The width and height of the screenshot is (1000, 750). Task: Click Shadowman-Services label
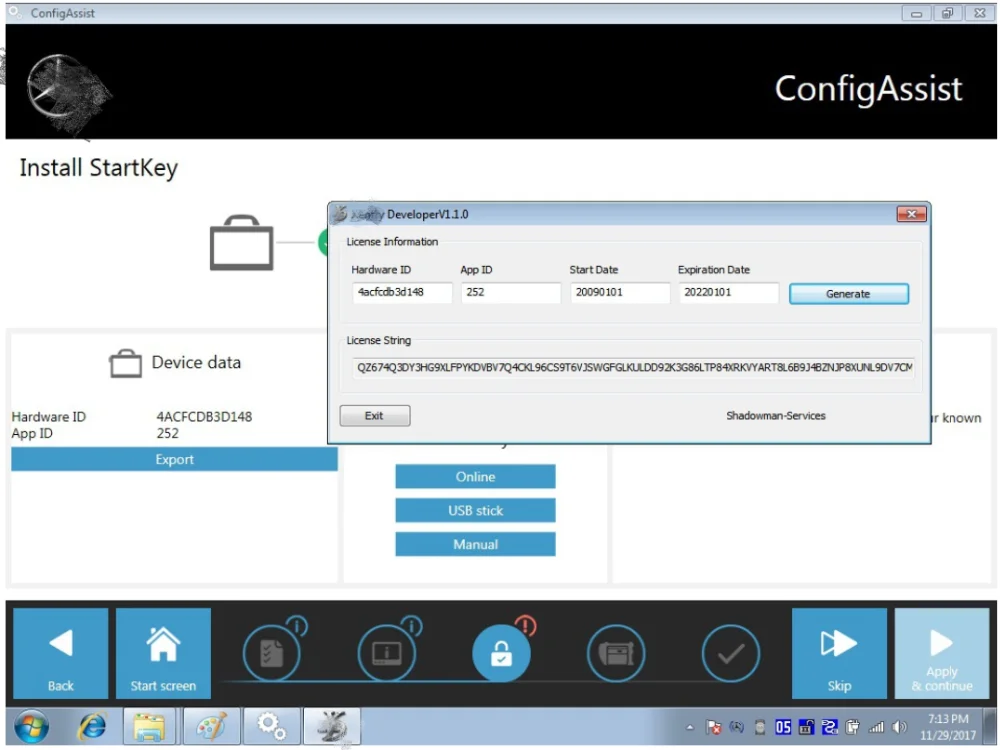[776, 416]
